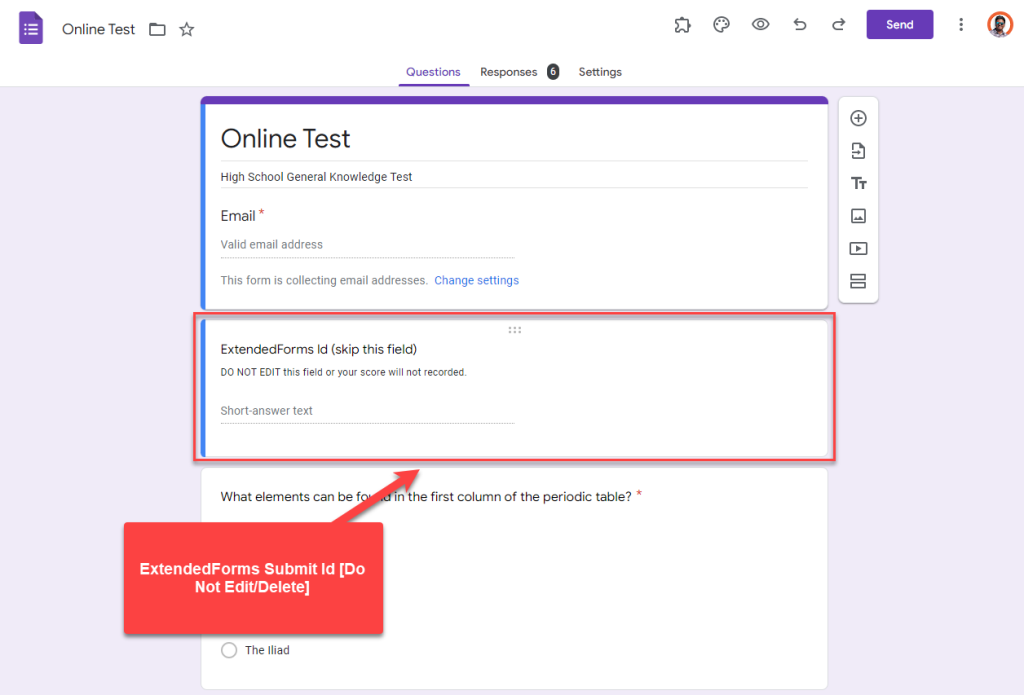Move the form to a folder
Screen dimensions: 1024x695
pyautogui.click(x=157, y=29)
